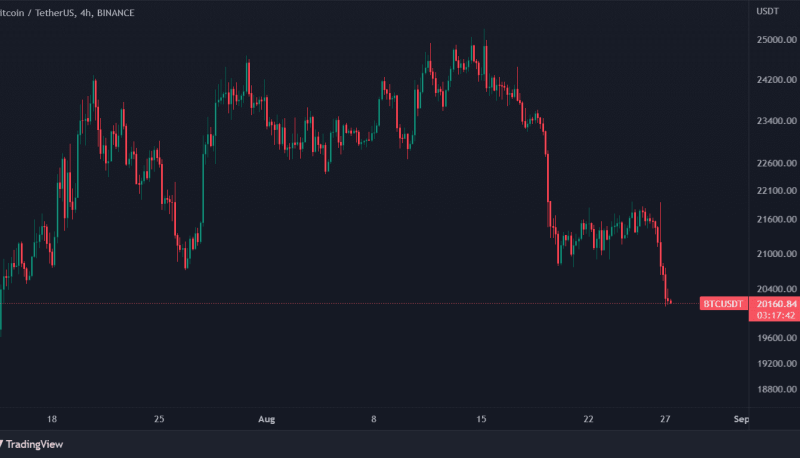Click the current price label 20160.84
This screenshot has height=458, width=800.
click(x=776, y=303)
